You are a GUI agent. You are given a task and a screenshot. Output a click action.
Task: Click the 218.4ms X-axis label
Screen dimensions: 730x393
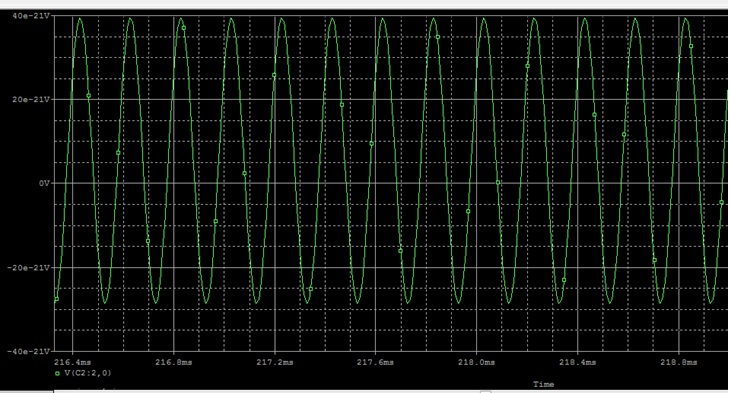(577, 362)
